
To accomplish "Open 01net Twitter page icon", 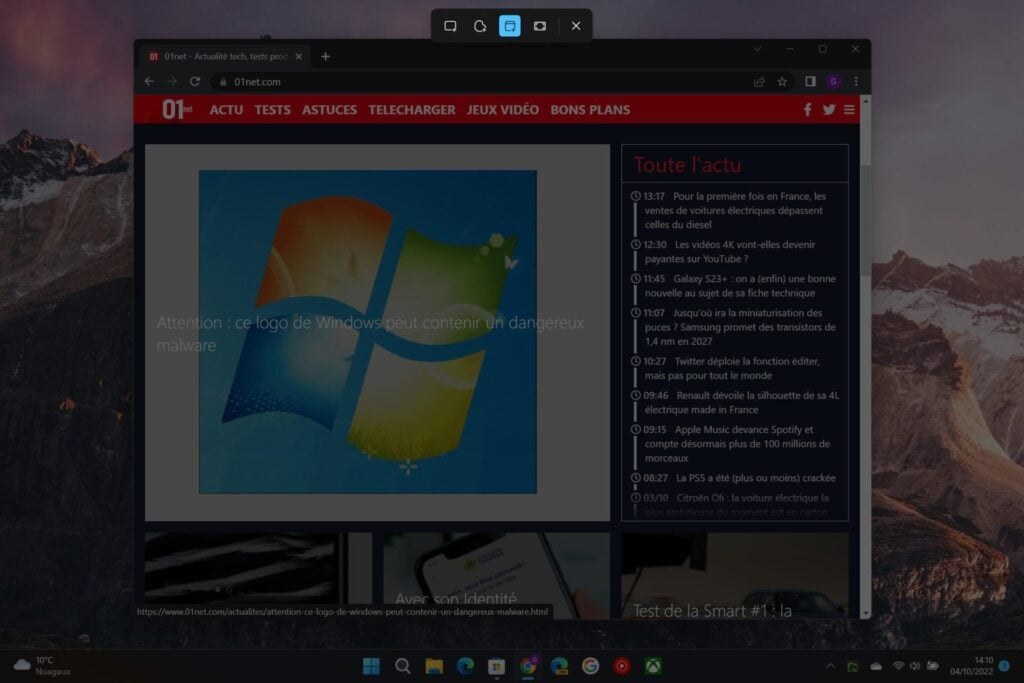I will click(x=829, y=110).
